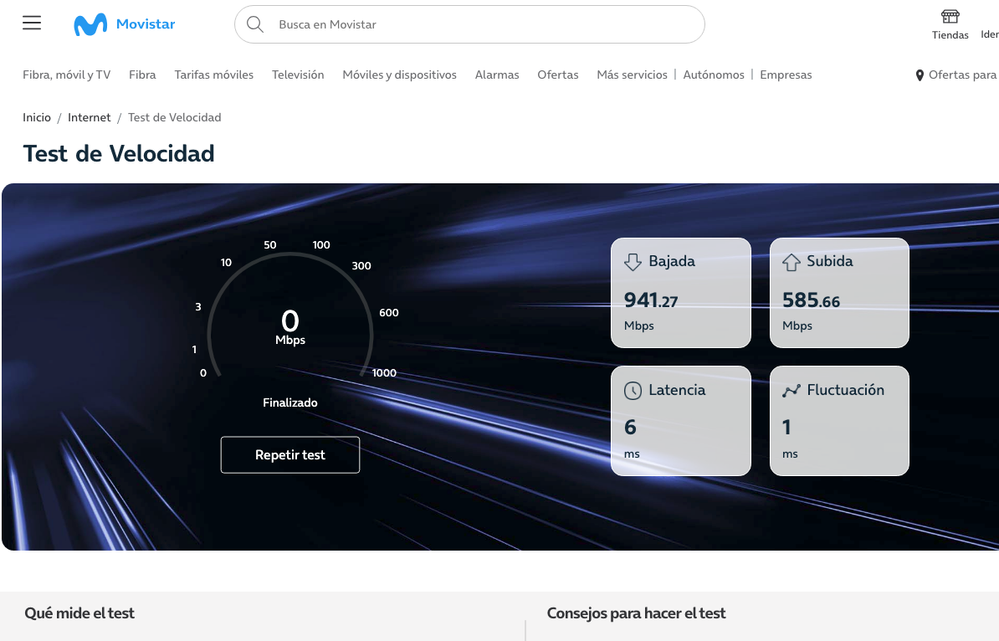The image size is (999, 641).
Task: Expand the Más servicios menu
Action: [x=631, y=75]
